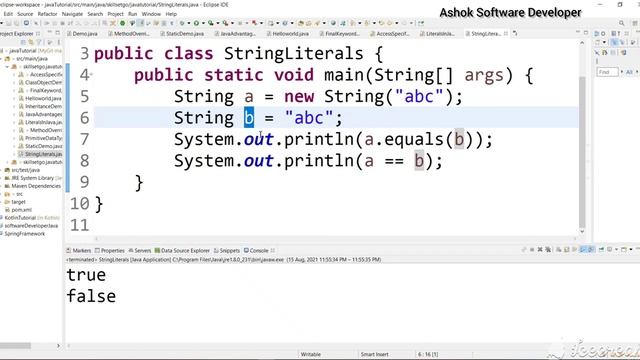The height and width of the screenshot is (360, 640).
Task: Open the Navigate menu
Action: click(72, 14)
